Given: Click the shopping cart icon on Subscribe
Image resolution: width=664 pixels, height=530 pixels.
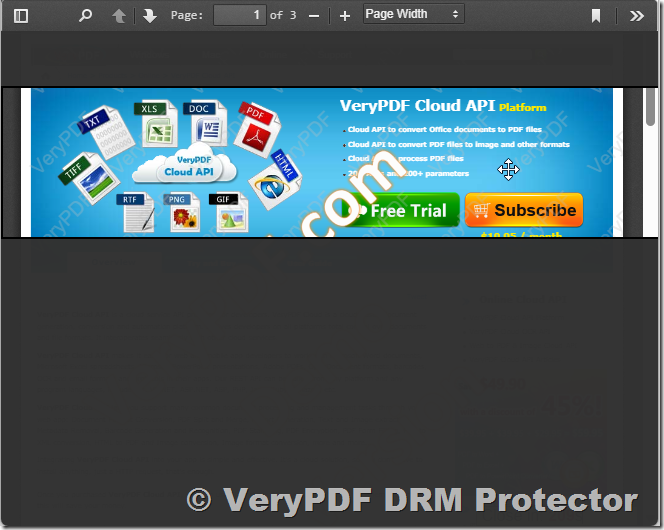Looking at the screenshot, I should [481, 210].
